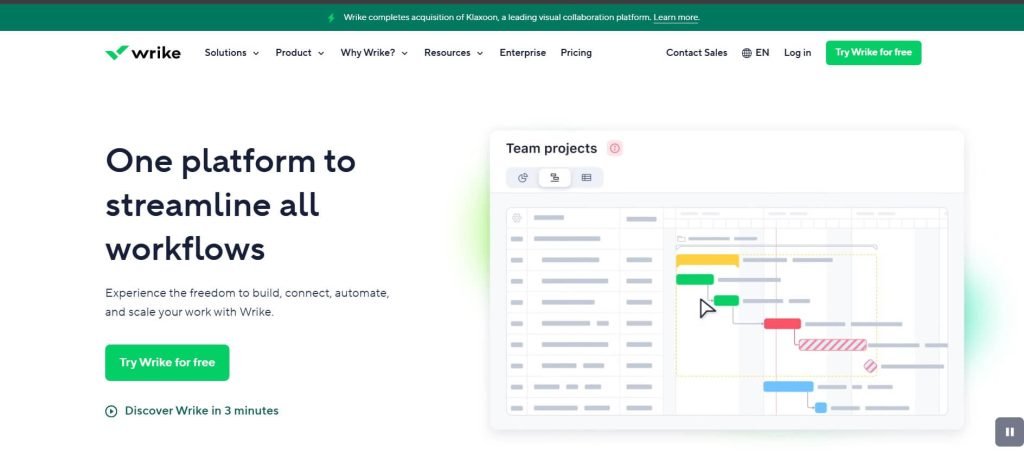Screen dimensions: 1024x471
Task: Switch to the pie chart view tab
Action: pyautogui.click(x=522, y=178)
